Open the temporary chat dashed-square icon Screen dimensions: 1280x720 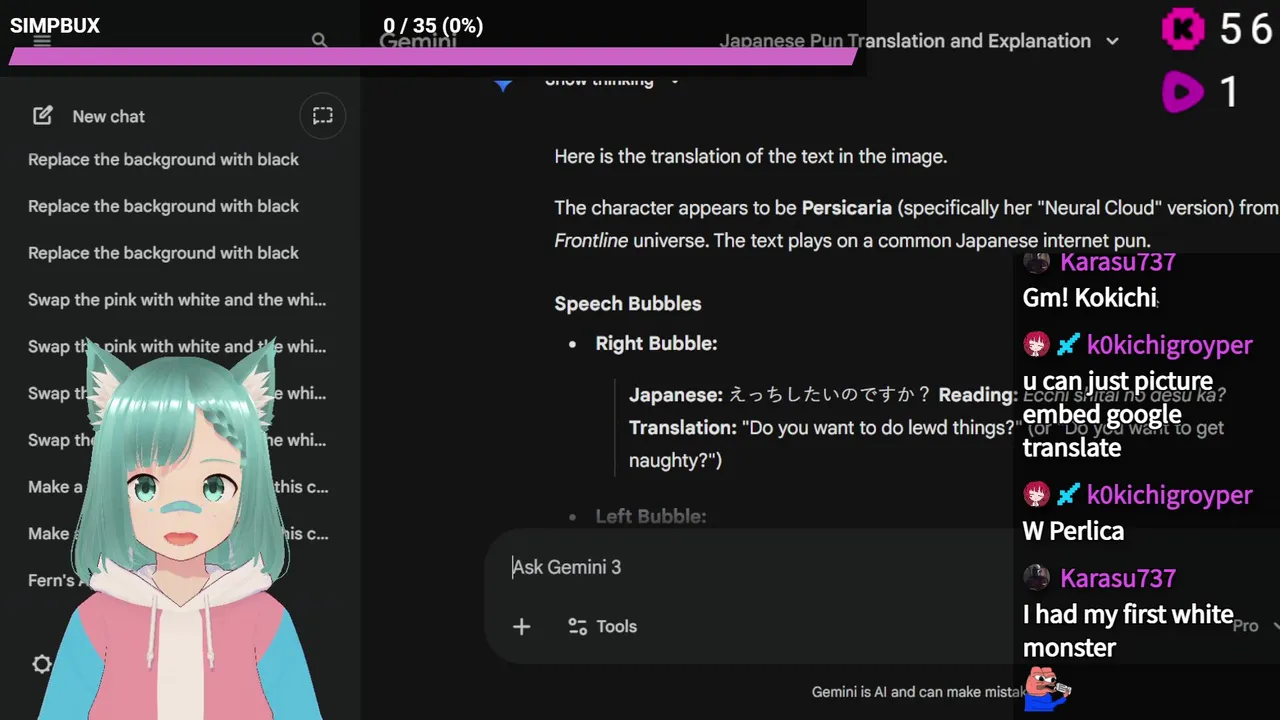[x=322, y=116]
